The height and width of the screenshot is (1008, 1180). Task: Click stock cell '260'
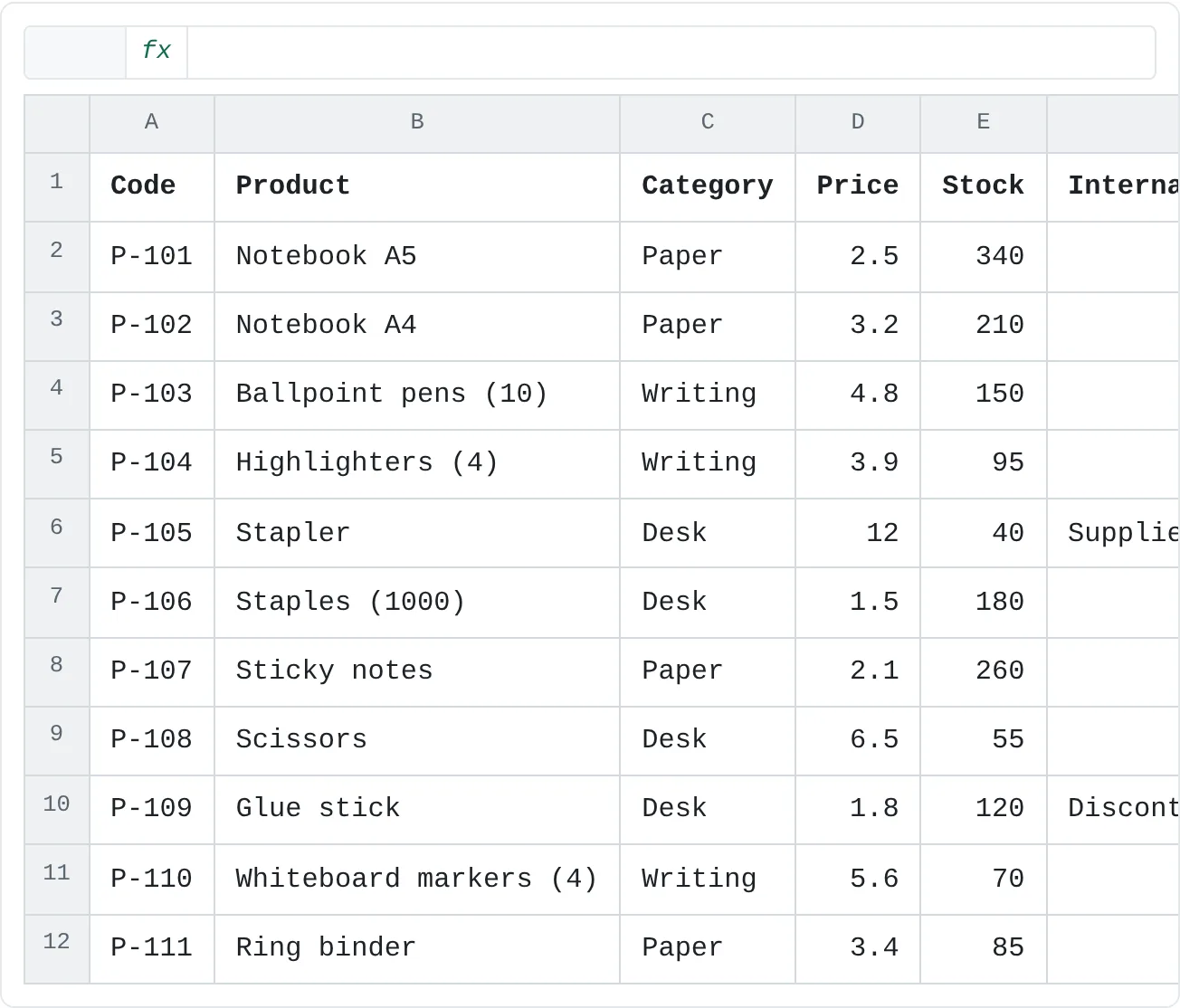click(984, 671)
